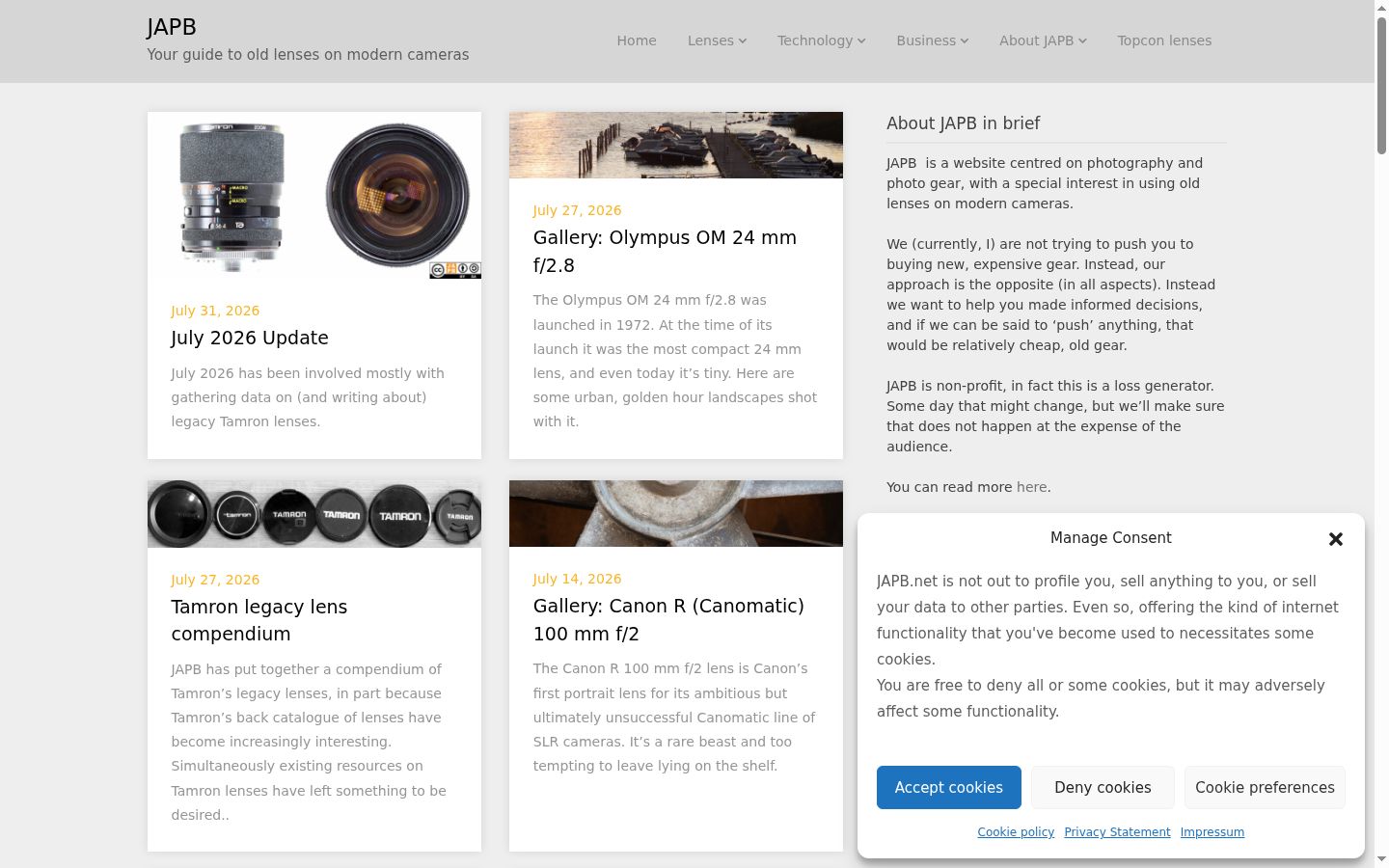The width and height of the screenshot is (1389, 868).
Task: Click the harbor boats gallery thumbnail
Action: tap(676, 145)
